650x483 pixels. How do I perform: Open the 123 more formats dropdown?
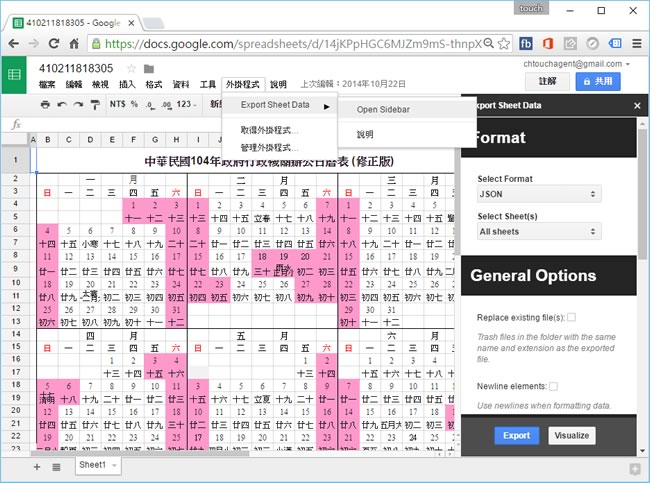[186, 104]
